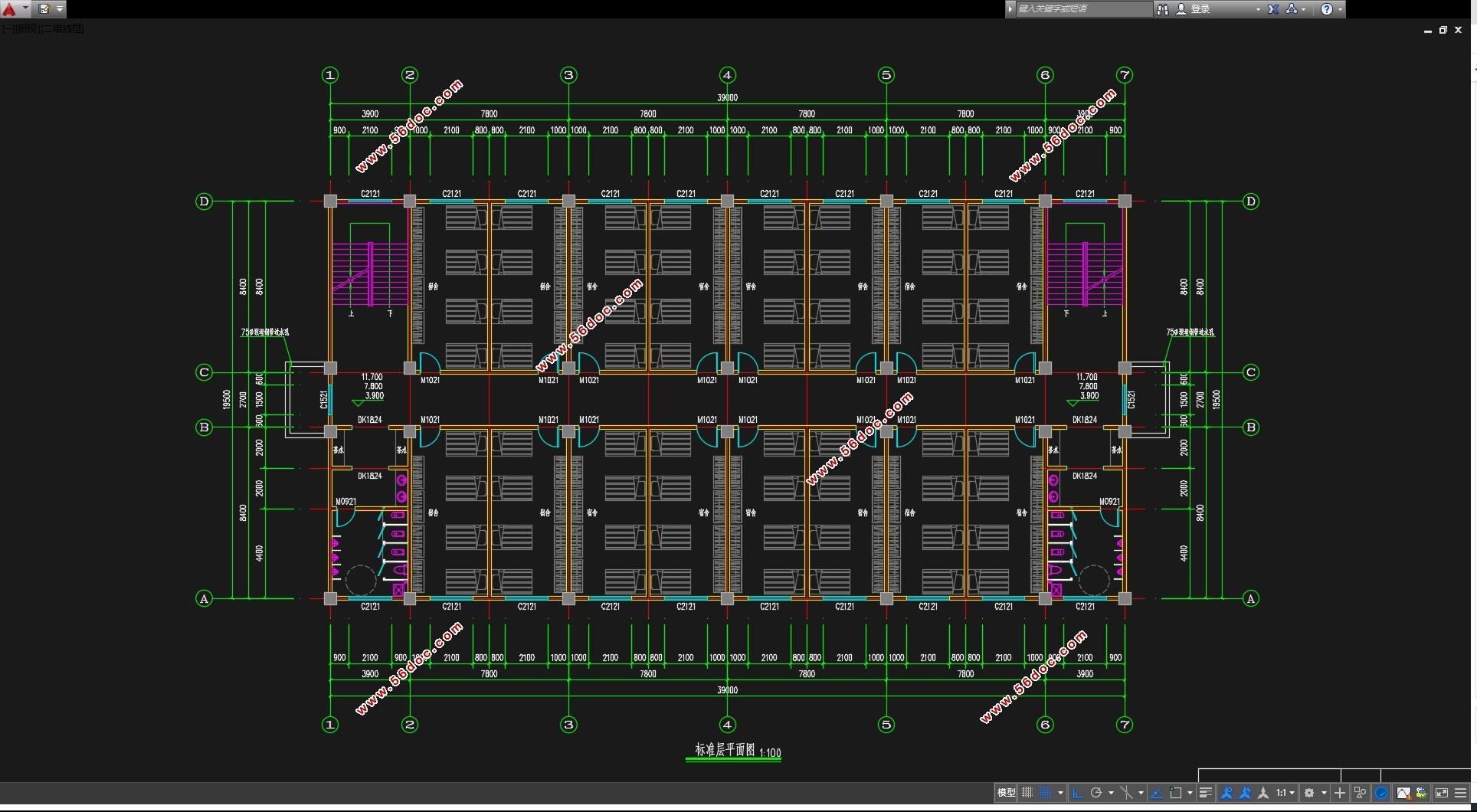Select the drawing title 标准层平面图
1477x812 pixels.
point(725,750)
